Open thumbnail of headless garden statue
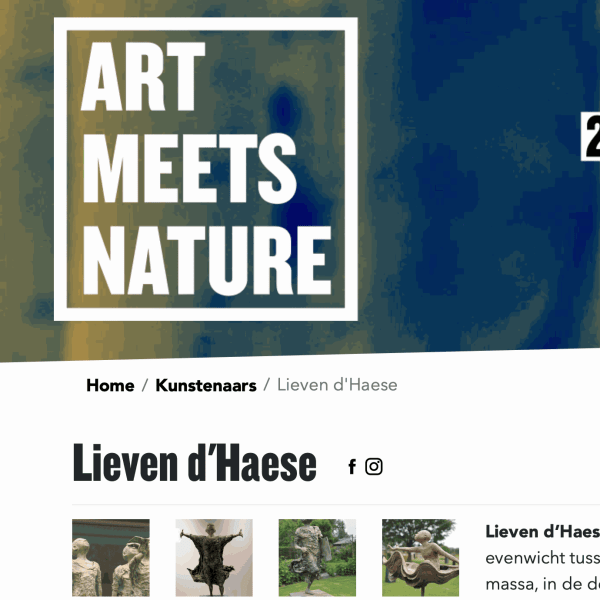 [x=317, y=558]
